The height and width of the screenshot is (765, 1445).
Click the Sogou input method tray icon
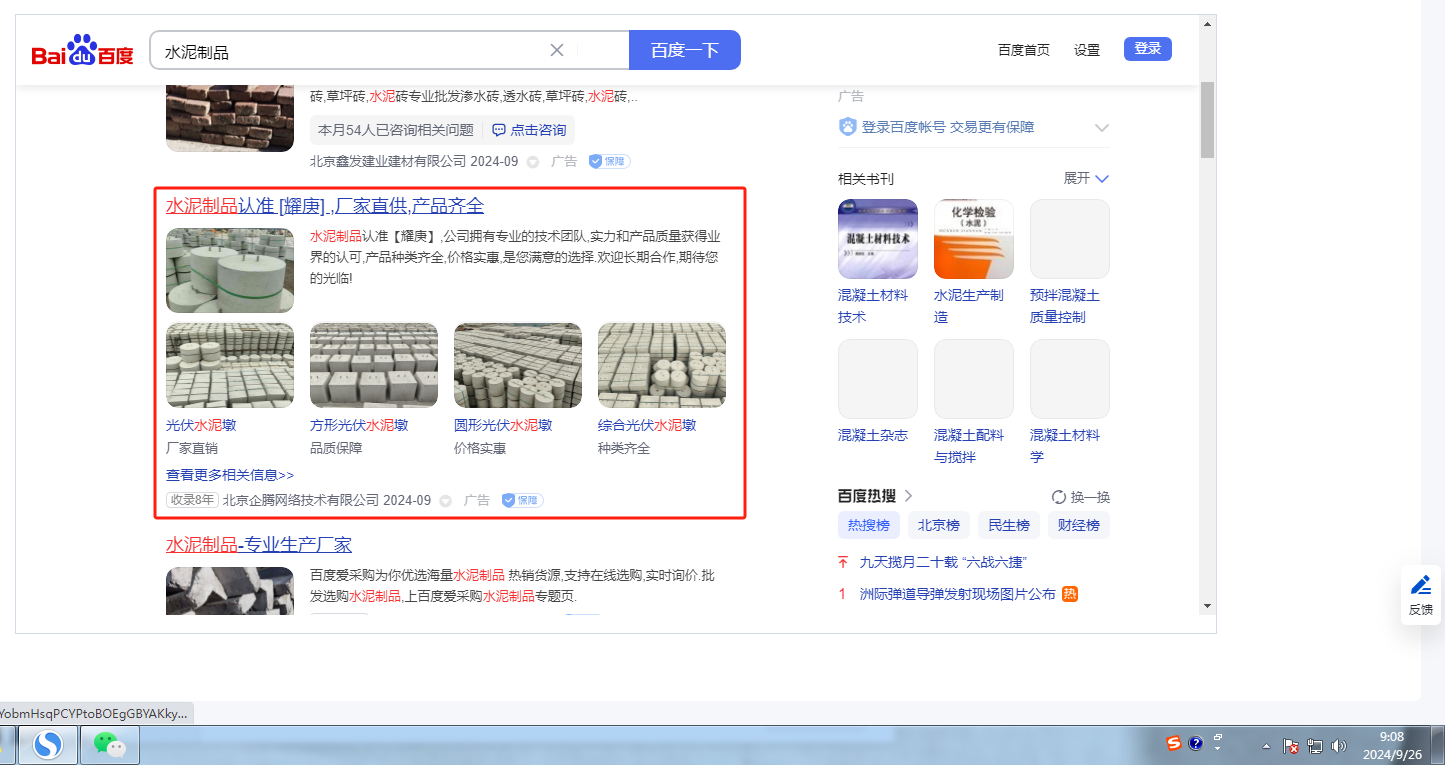[1174, 743]
